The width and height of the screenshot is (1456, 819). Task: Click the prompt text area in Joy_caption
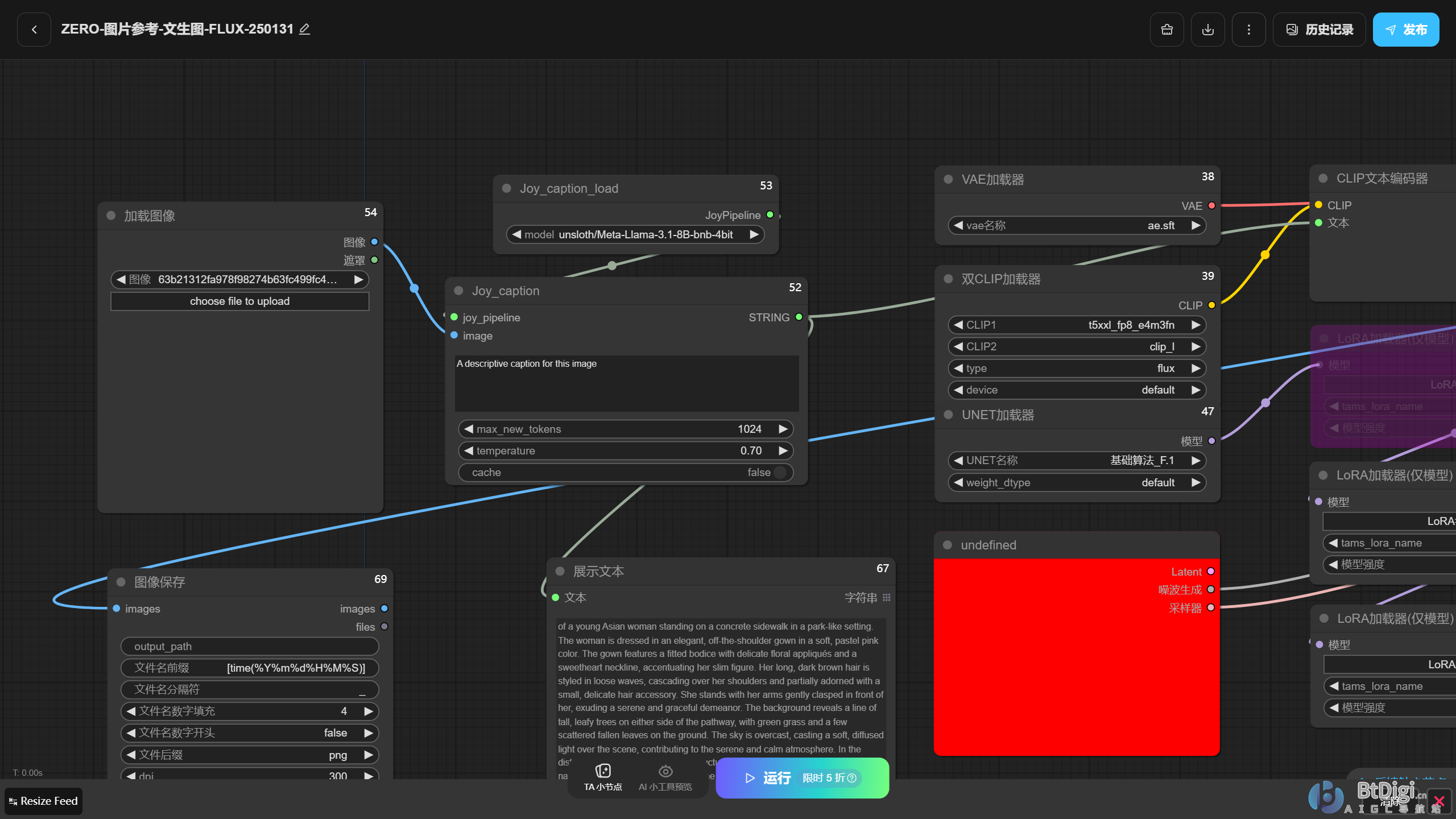627,383
